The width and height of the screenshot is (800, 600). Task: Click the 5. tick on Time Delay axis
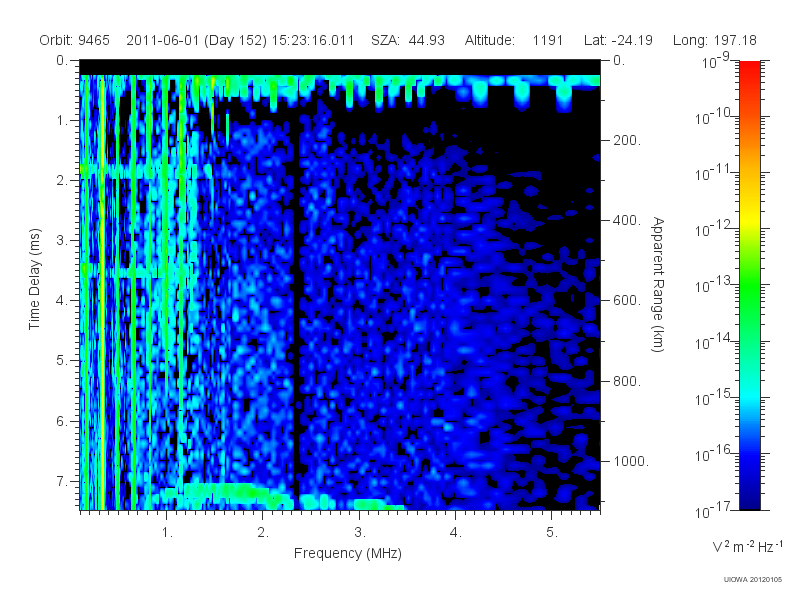tap(62, 360)
